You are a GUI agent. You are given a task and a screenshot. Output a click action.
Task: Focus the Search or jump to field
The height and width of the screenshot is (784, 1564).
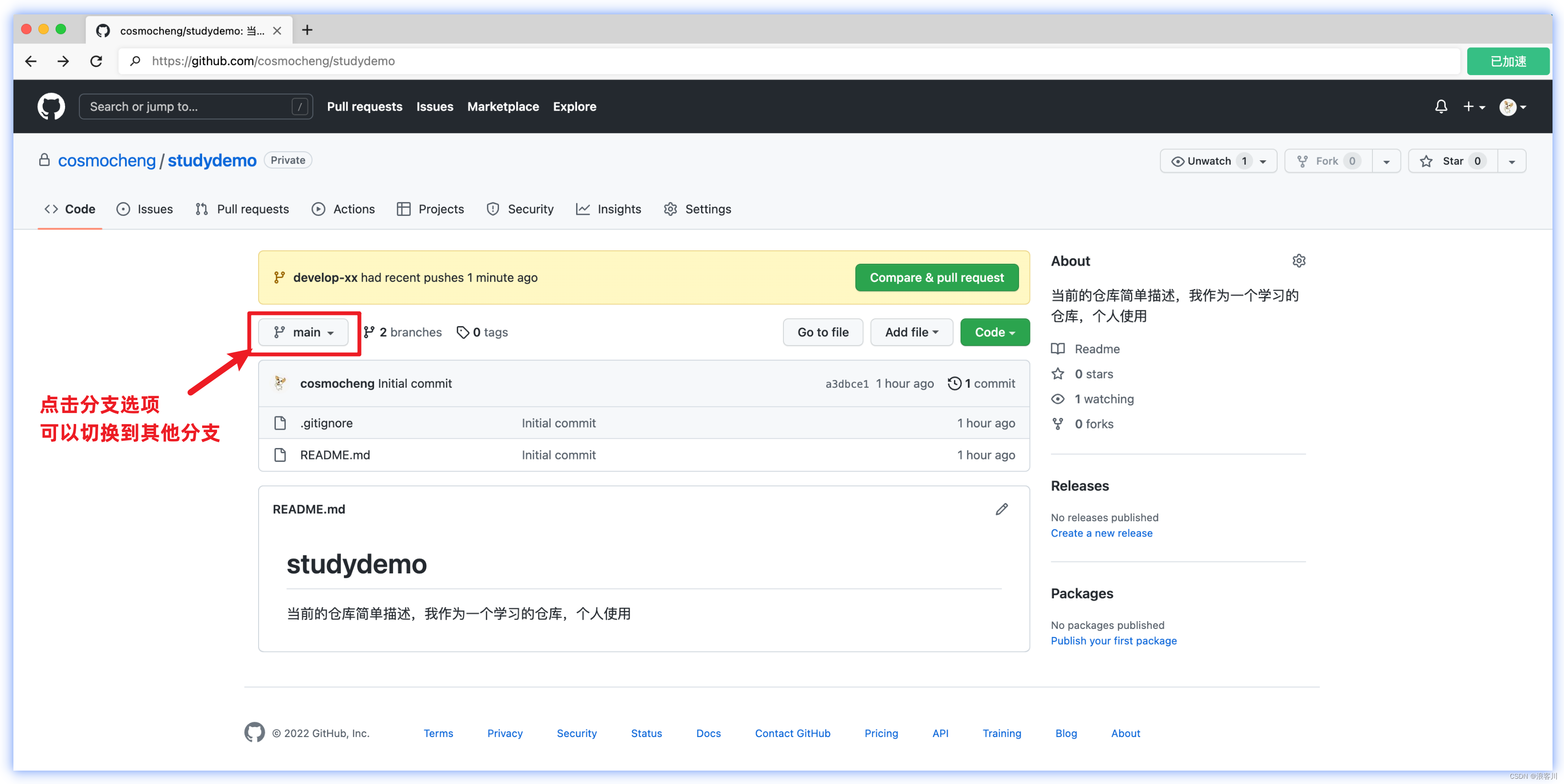tap(195, 107)
